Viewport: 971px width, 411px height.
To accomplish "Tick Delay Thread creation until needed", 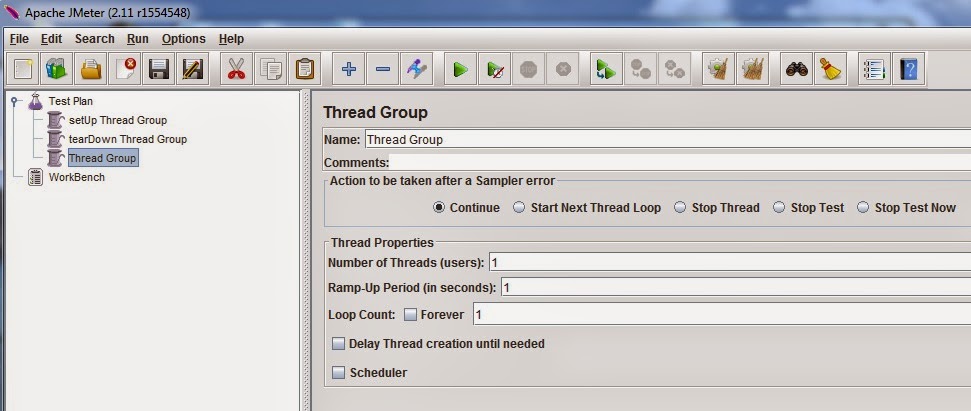I will pyautogui.click(x=338, y=344).
